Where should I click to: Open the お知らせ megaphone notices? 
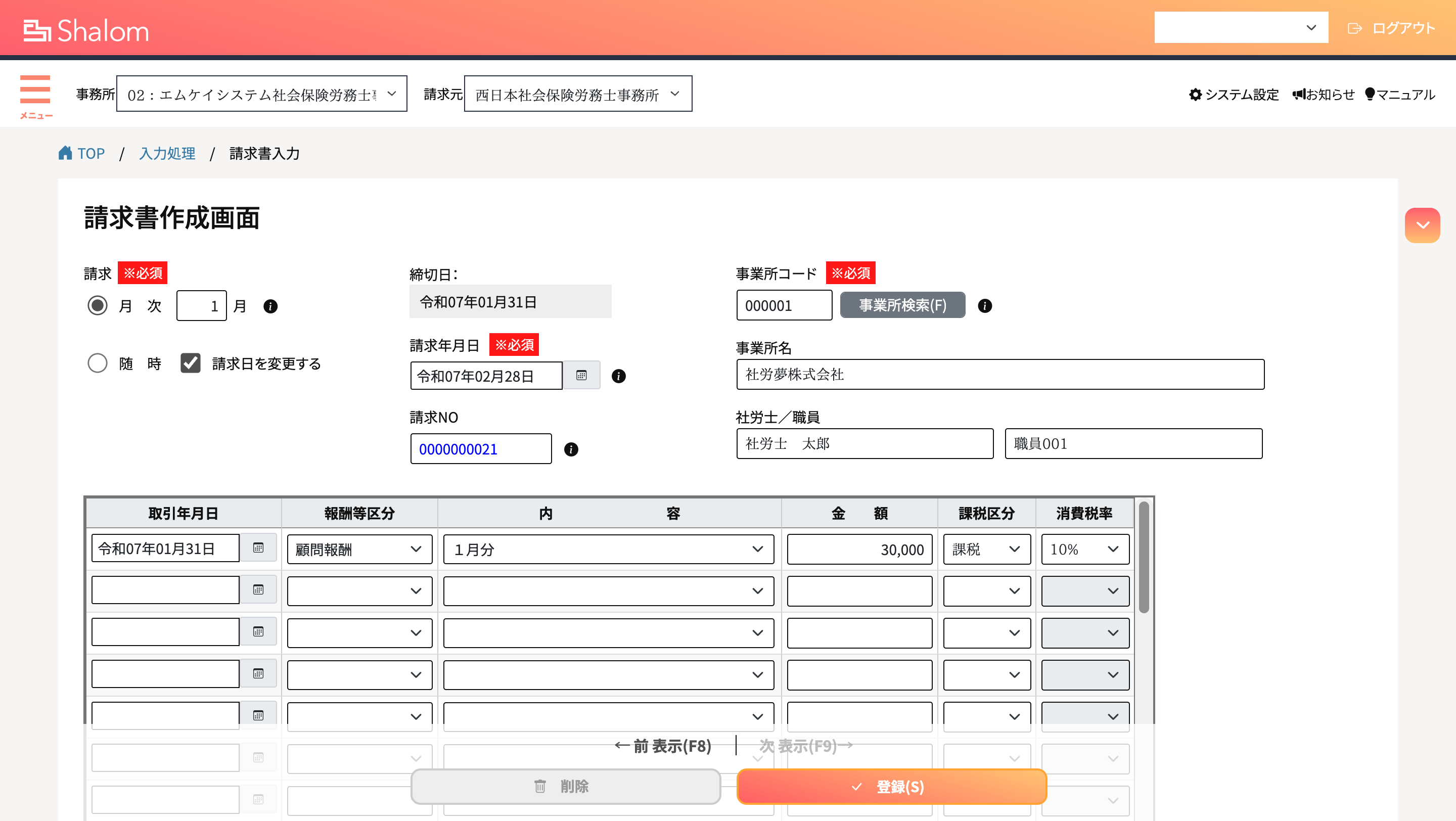[x=1299, y=94]
